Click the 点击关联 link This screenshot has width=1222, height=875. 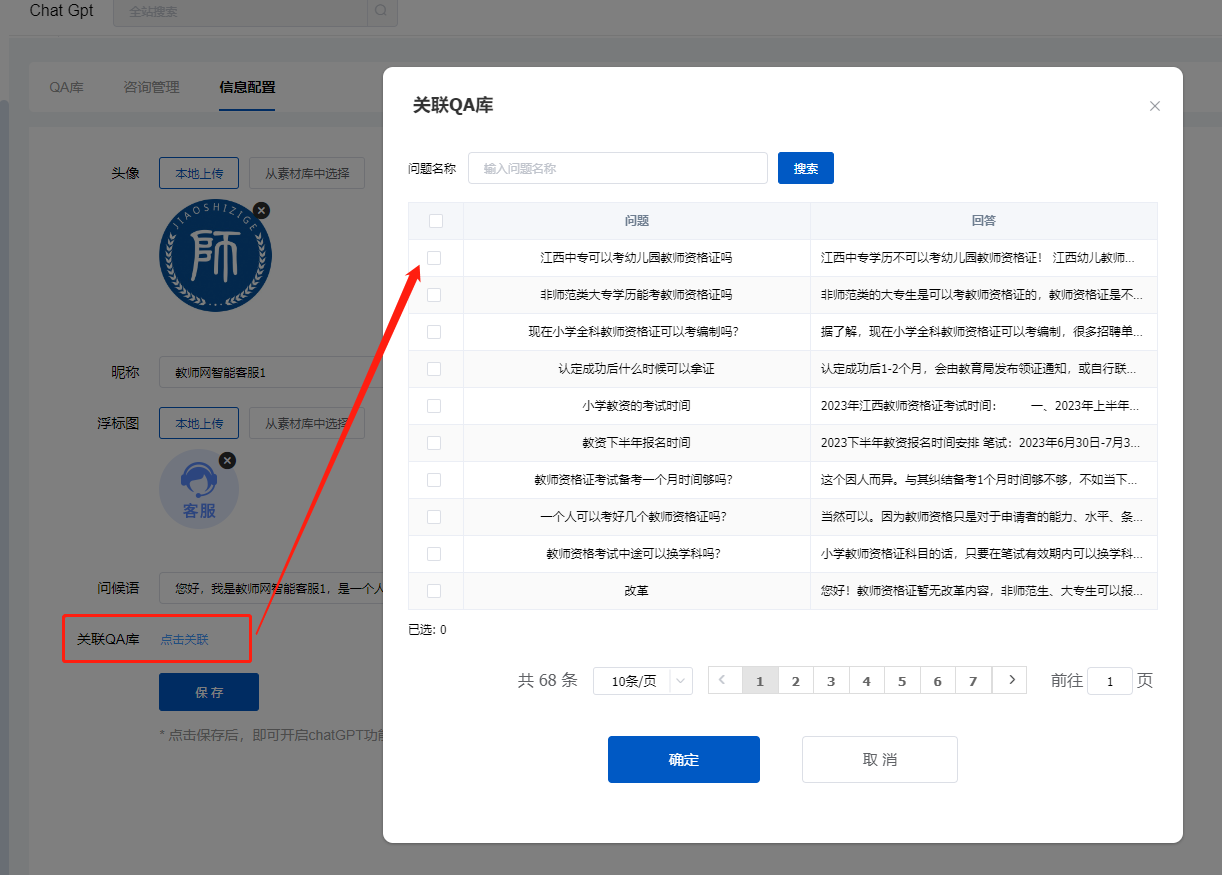pos(185,639)
